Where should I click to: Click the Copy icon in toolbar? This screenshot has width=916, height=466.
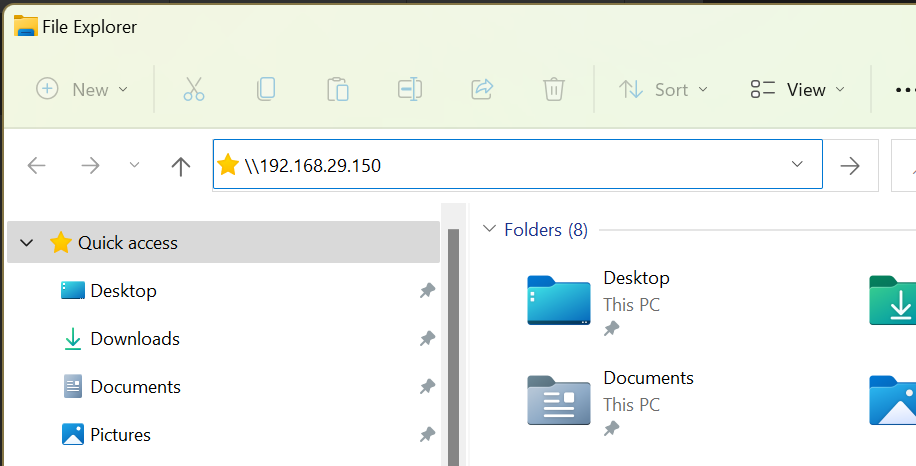pyautogui.click(x=266, y=89)
